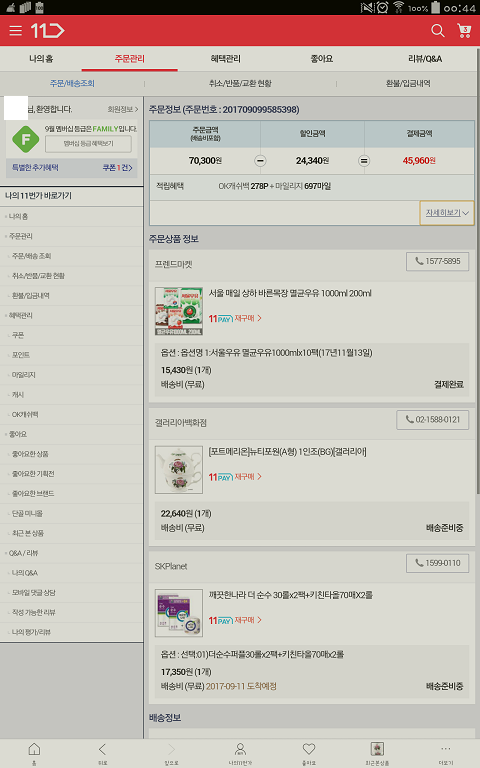480x768 pixels.
Task: Click 멤버십 등급 혜택보기 button
Action: [88, 144]
